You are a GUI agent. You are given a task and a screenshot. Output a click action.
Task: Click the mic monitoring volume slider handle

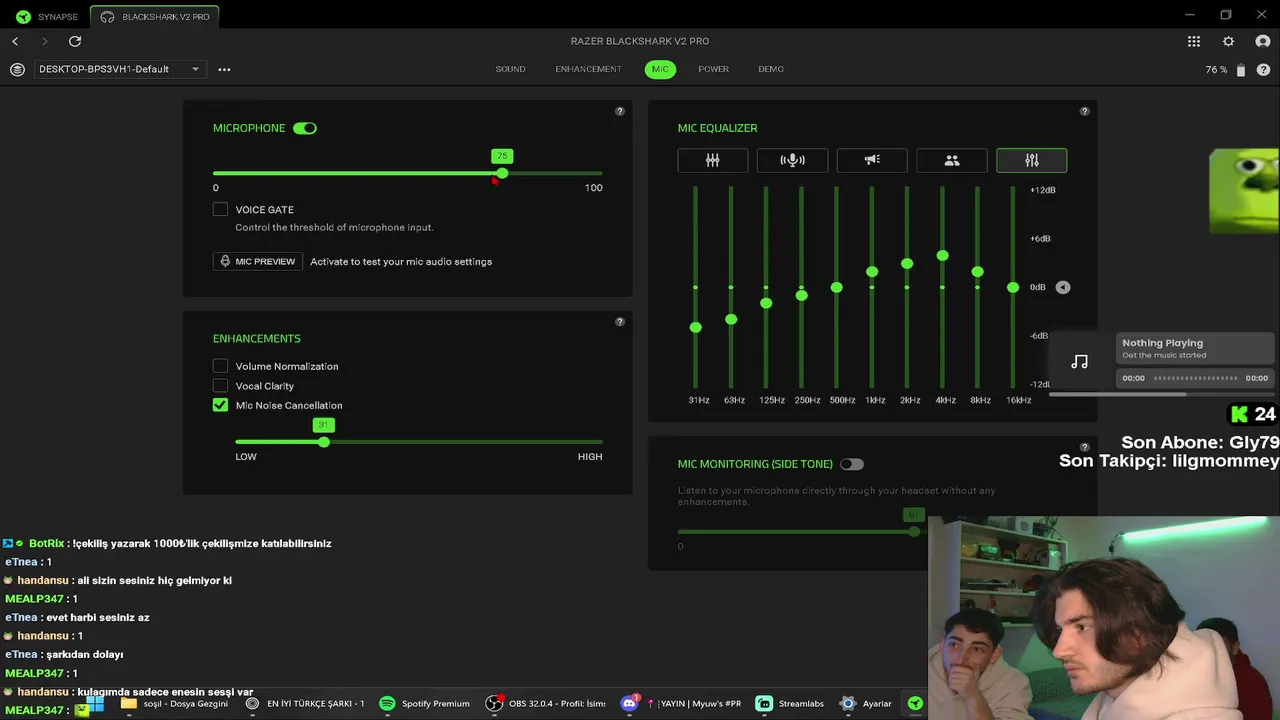(x=913, y=531)
